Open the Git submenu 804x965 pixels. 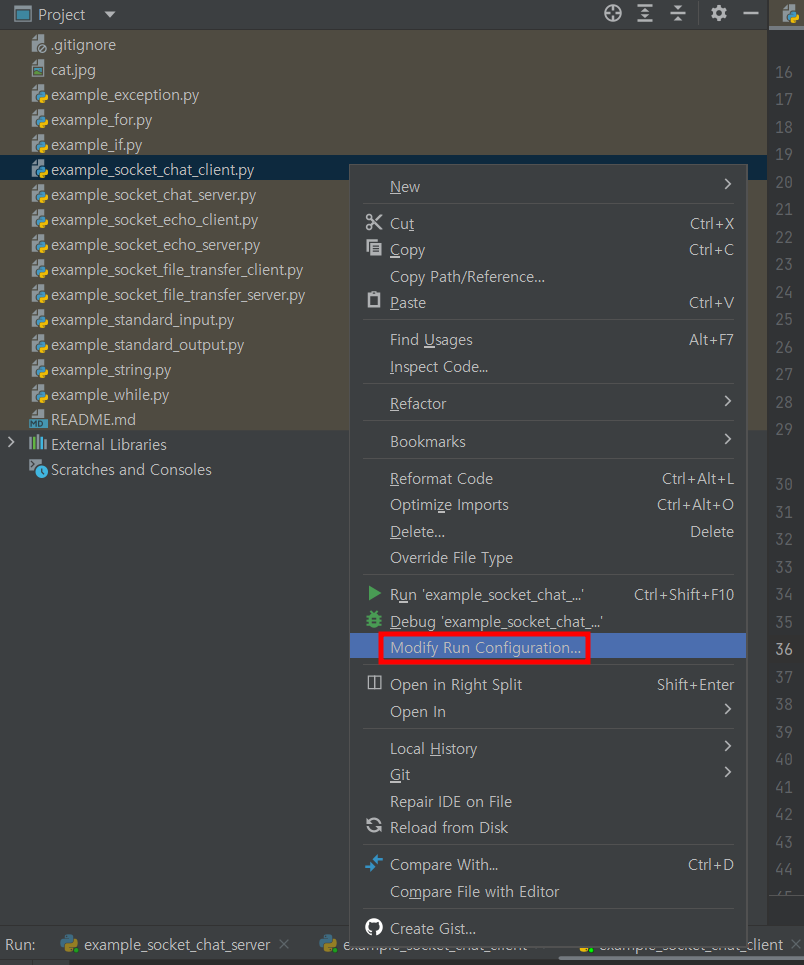(548, 775)
